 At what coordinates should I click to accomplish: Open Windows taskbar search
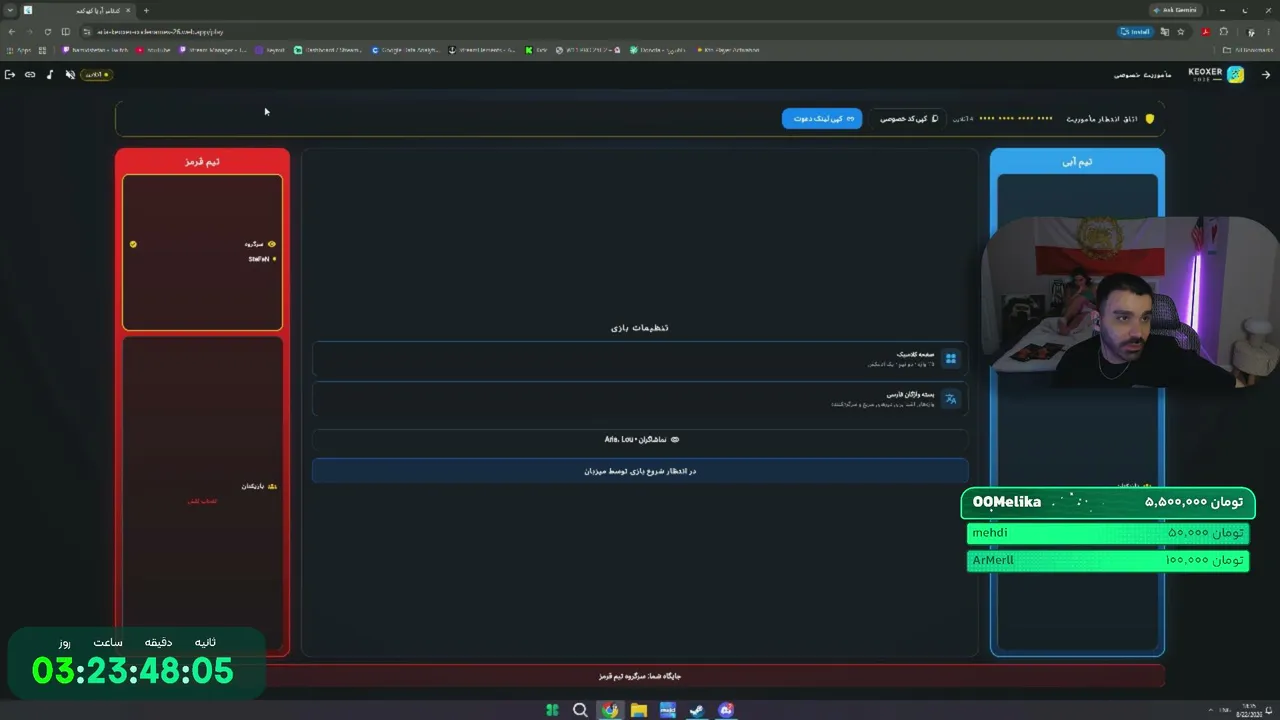coord(580,710)
